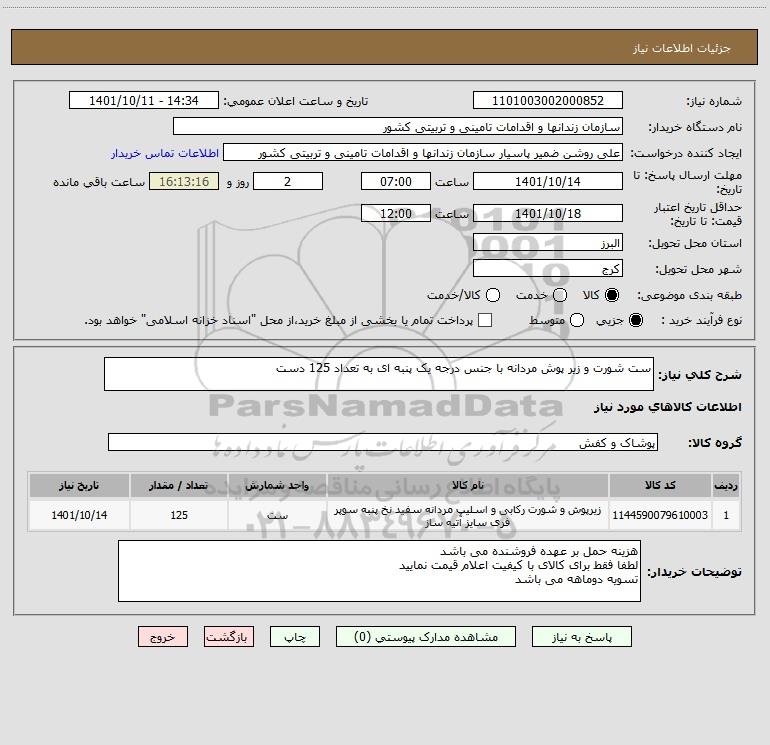Click the چاپ print button
Screen dimensions: 770x745
pos(295,637)
